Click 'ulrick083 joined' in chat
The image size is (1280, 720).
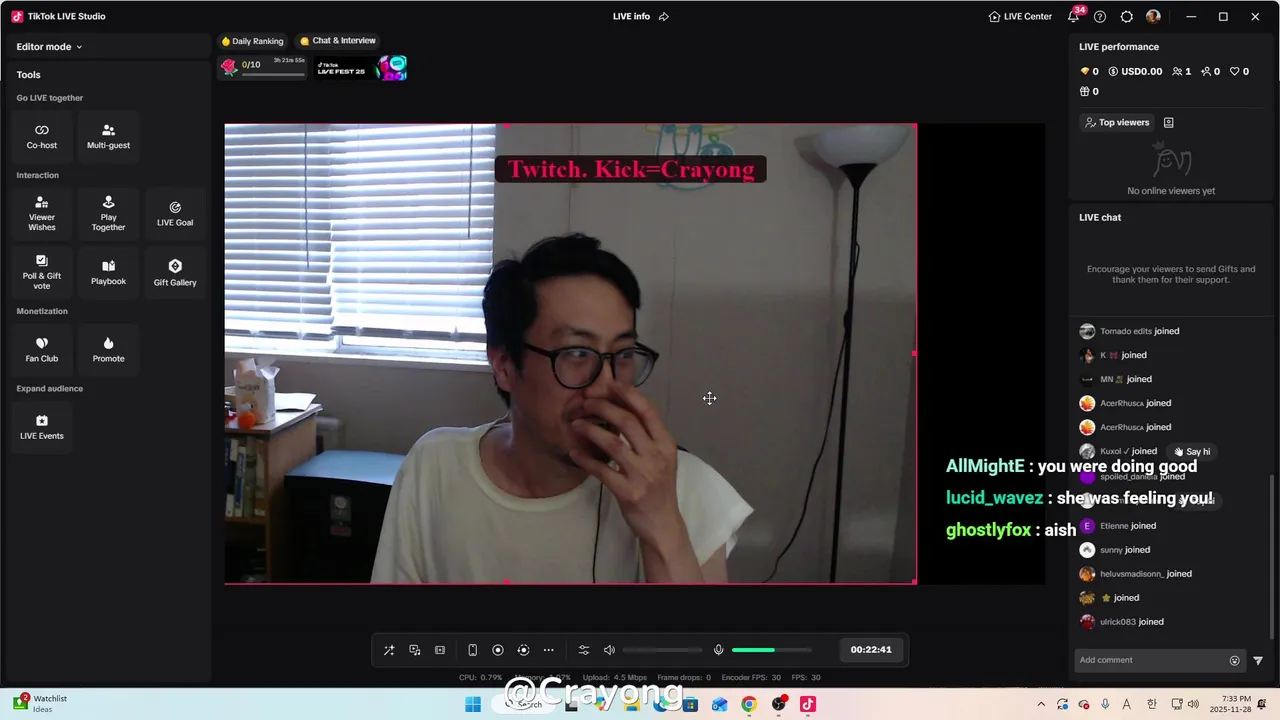tap(1131, 622)
